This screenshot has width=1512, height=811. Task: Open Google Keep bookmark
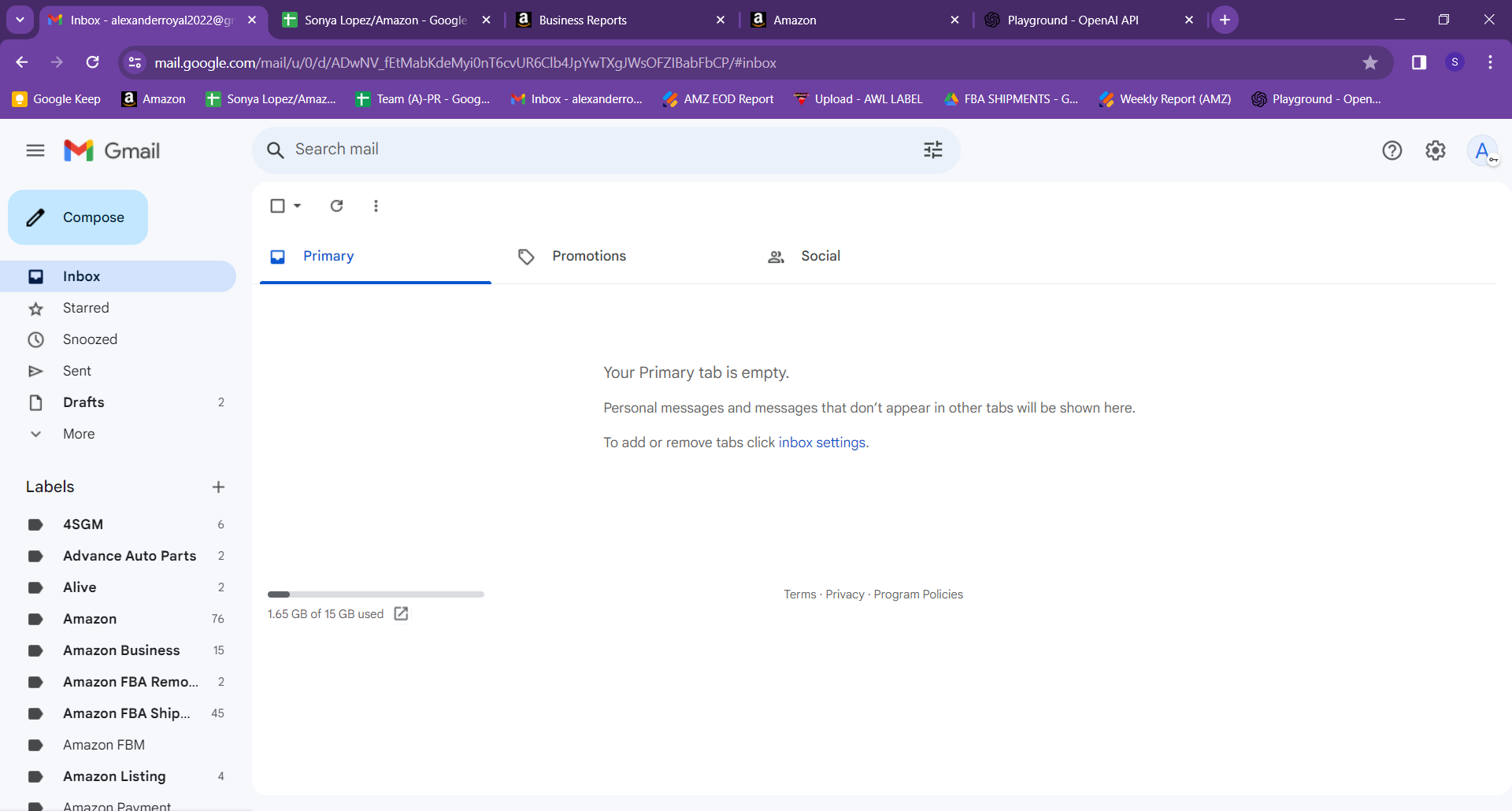tap(57, 99)
